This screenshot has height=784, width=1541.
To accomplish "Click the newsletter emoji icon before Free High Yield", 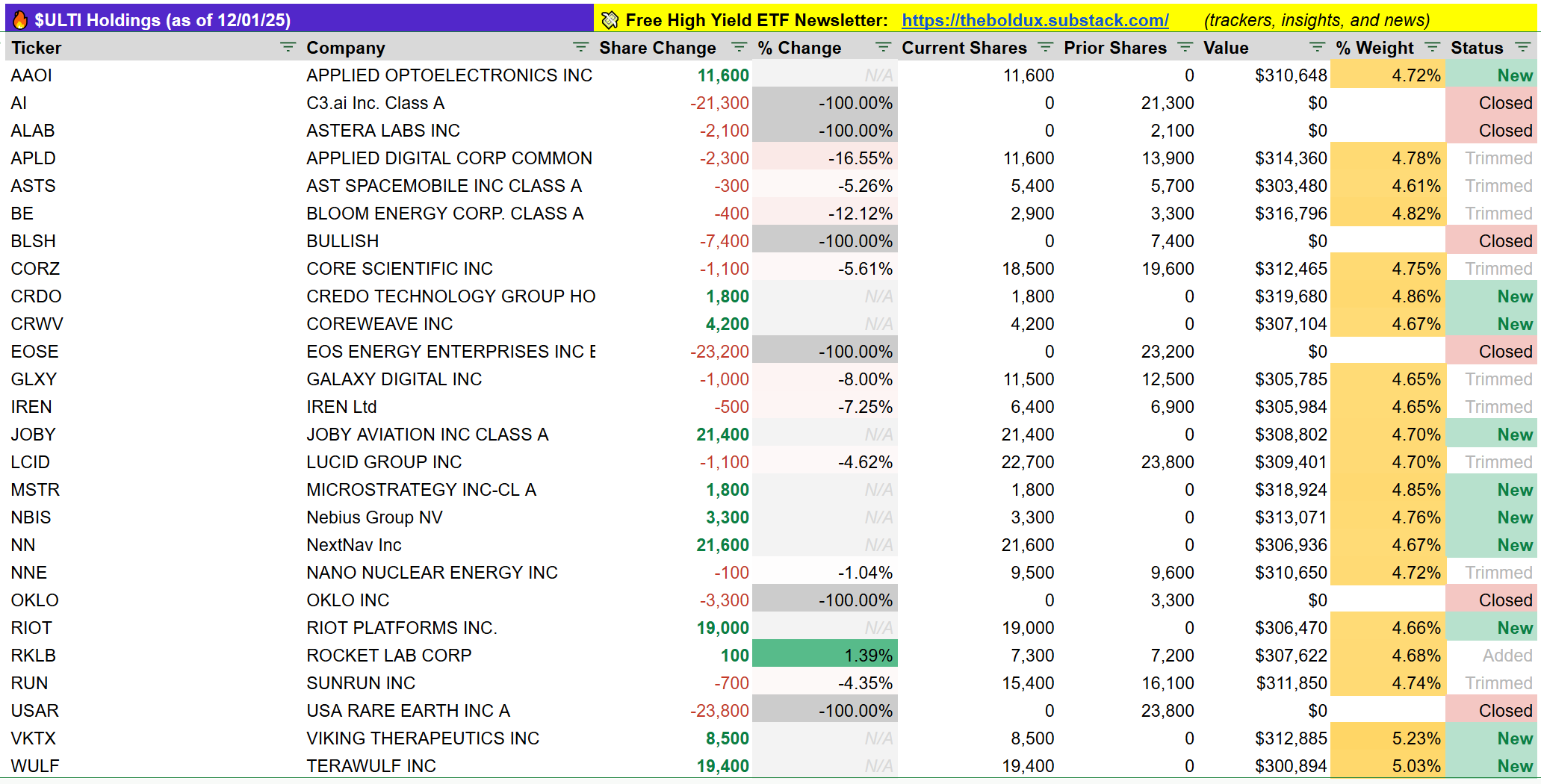I will 610,20.
